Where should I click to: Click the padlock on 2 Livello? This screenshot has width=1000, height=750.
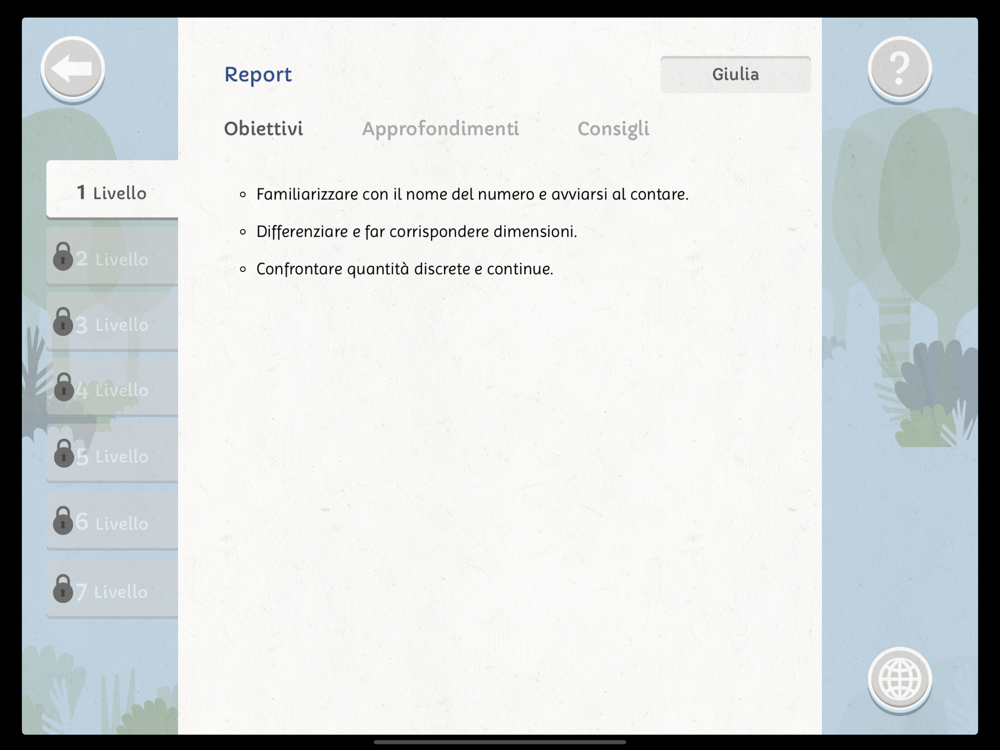tap(62, 256)
